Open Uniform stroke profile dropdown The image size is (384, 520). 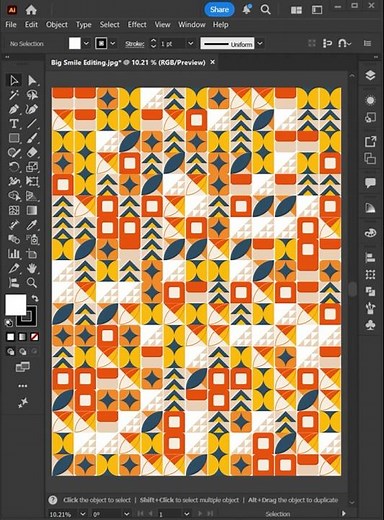pos(260,43)
